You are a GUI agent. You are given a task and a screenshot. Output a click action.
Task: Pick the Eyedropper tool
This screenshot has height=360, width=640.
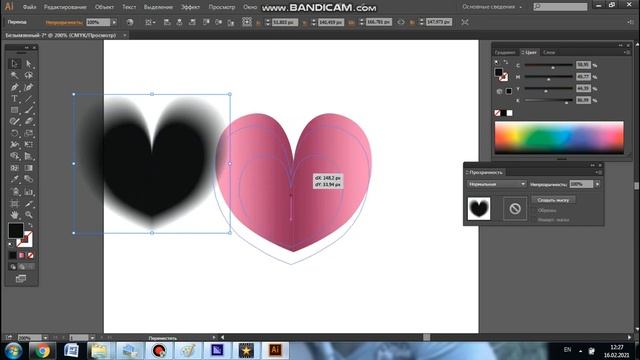click(15, 179)
